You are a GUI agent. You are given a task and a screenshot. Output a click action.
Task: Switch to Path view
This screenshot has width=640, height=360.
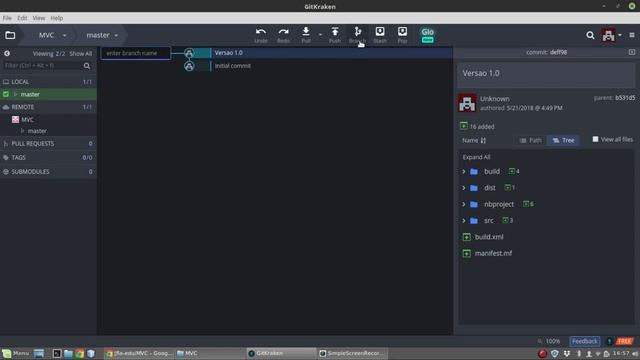(530, 140)
